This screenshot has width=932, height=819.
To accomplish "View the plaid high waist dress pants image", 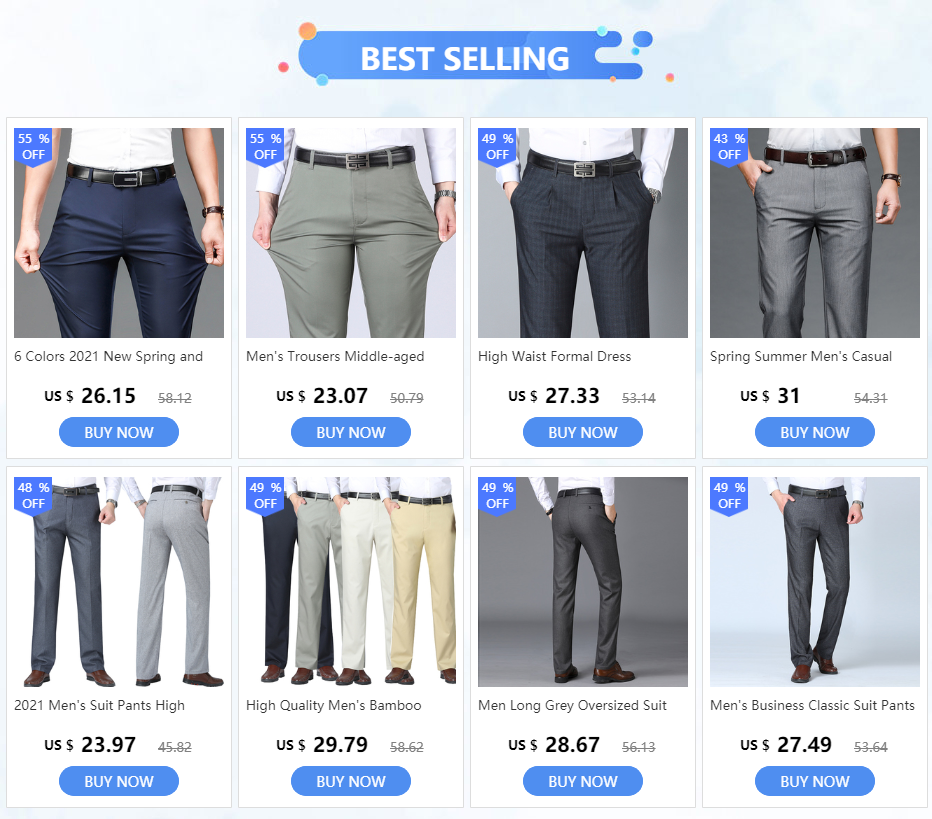I will (x=582, y=233).
